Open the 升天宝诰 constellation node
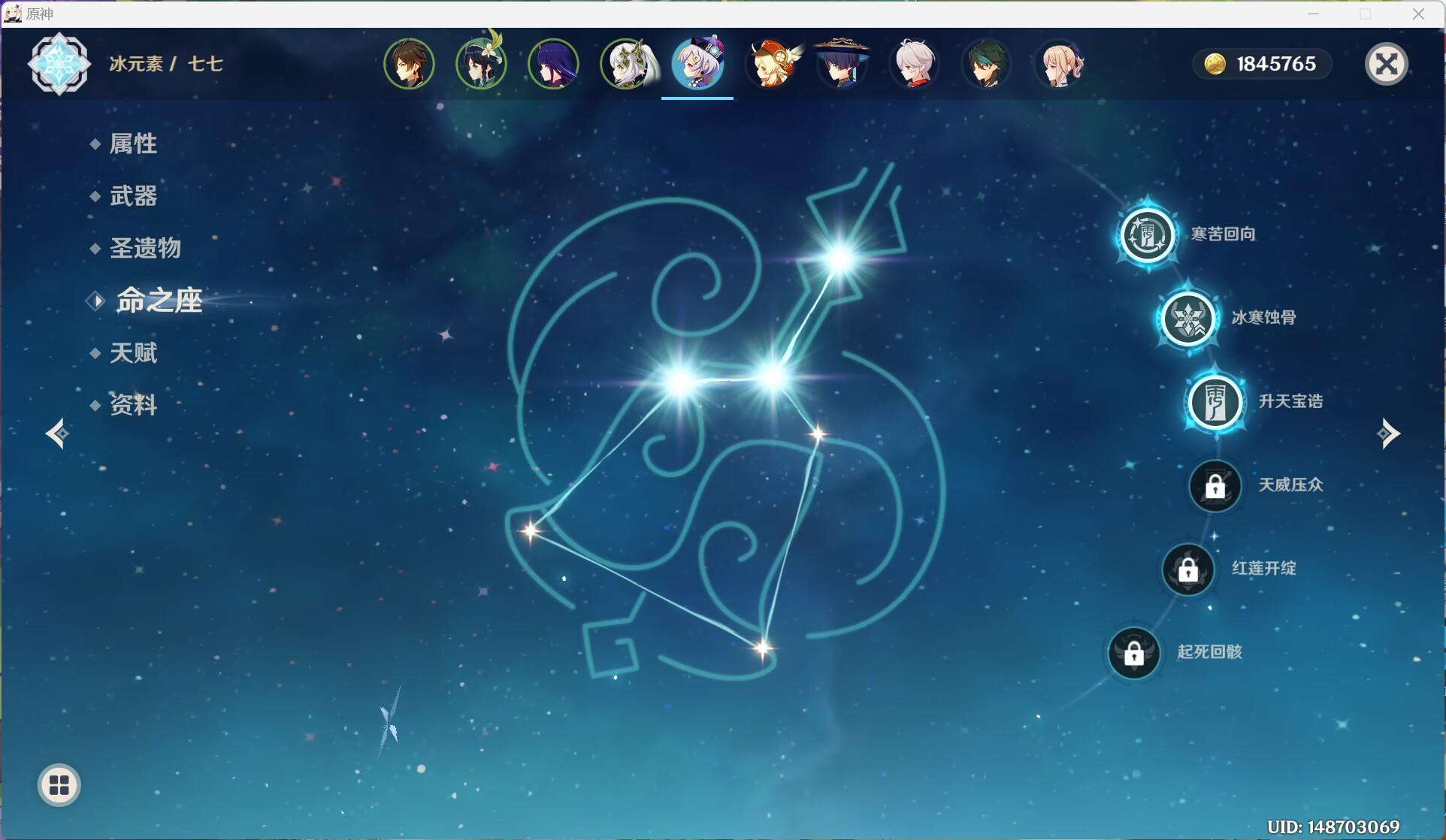The height and width of the screenshot is (840, 1446). [x=1215, y=402]
